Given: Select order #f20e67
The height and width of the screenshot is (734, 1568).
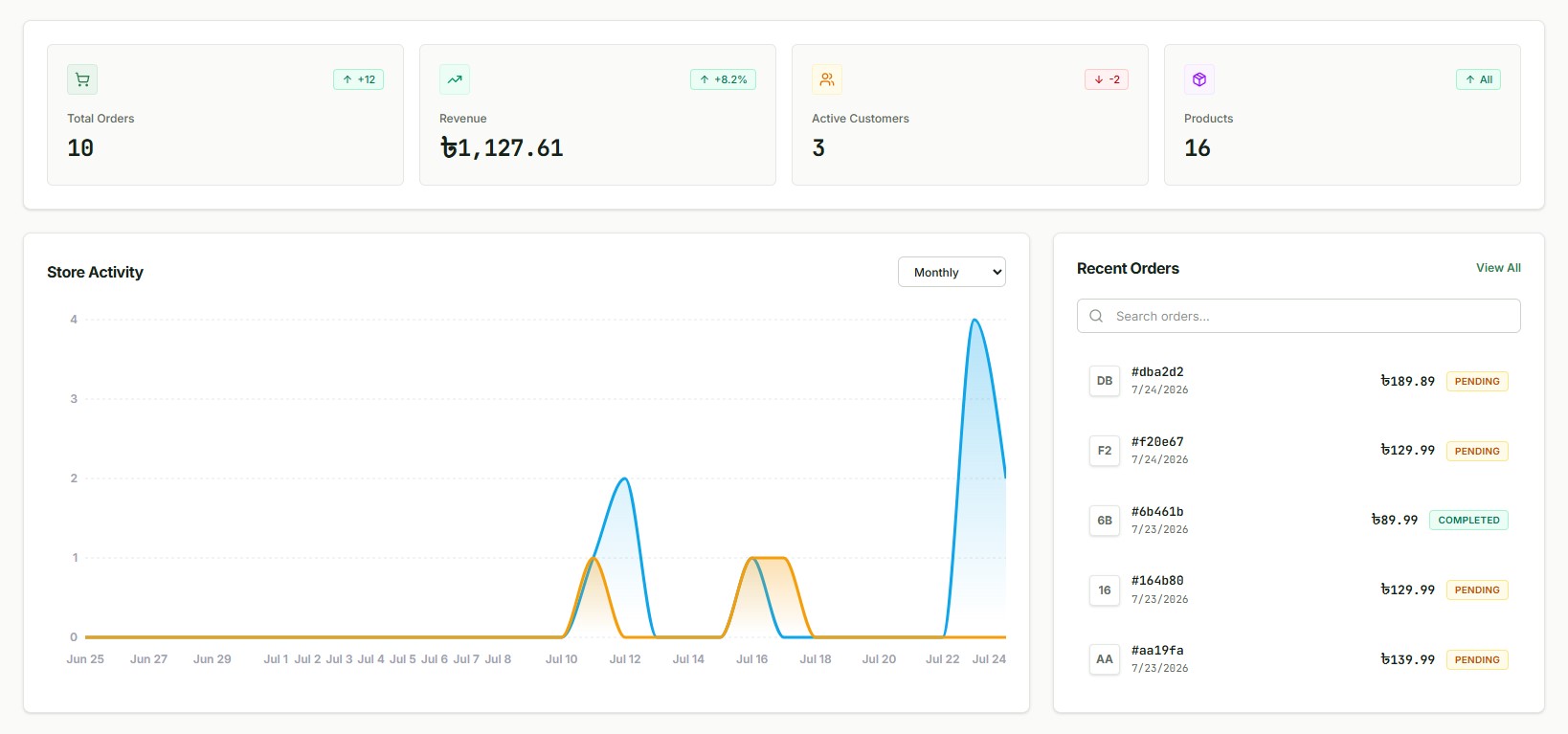Looking at the screenshot, I should click(x=1298, y=451).
